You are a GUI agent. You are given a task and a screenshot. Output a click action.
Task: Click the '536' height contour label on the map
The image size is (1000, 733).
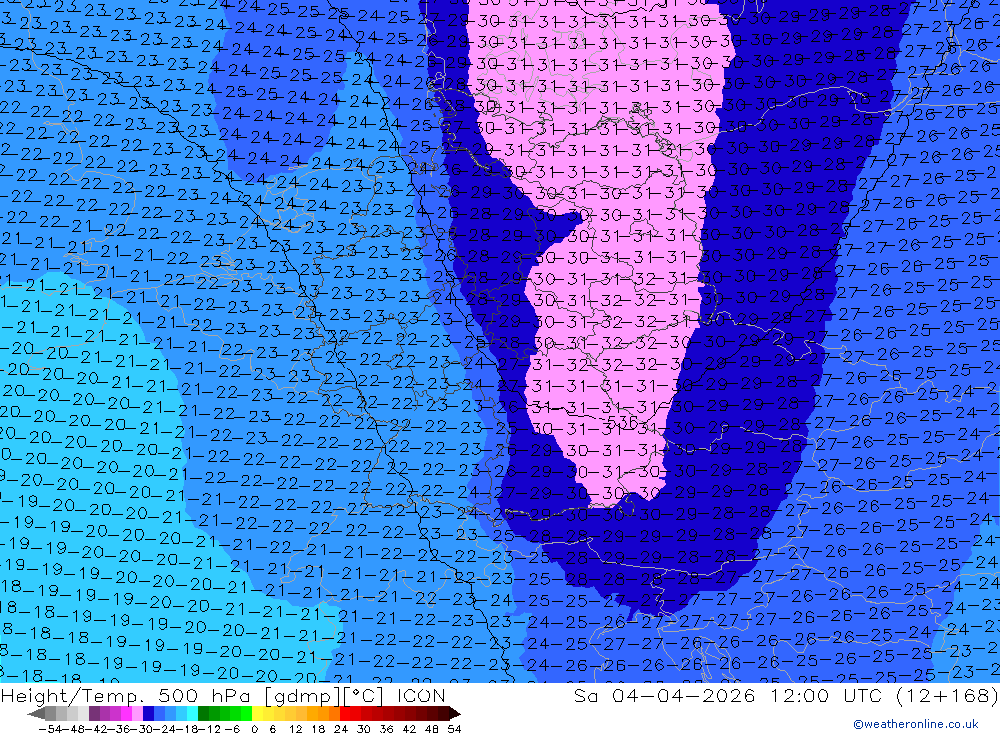tap(622, 422)
